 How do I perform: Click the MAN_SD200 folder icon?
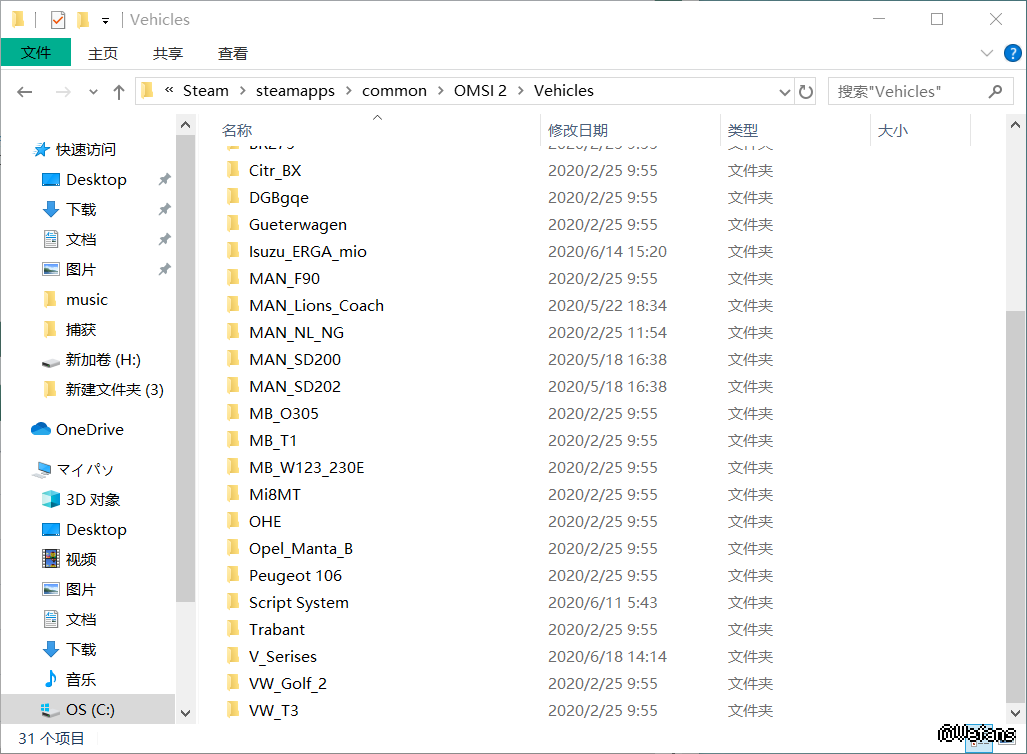(x=233, y=358)
